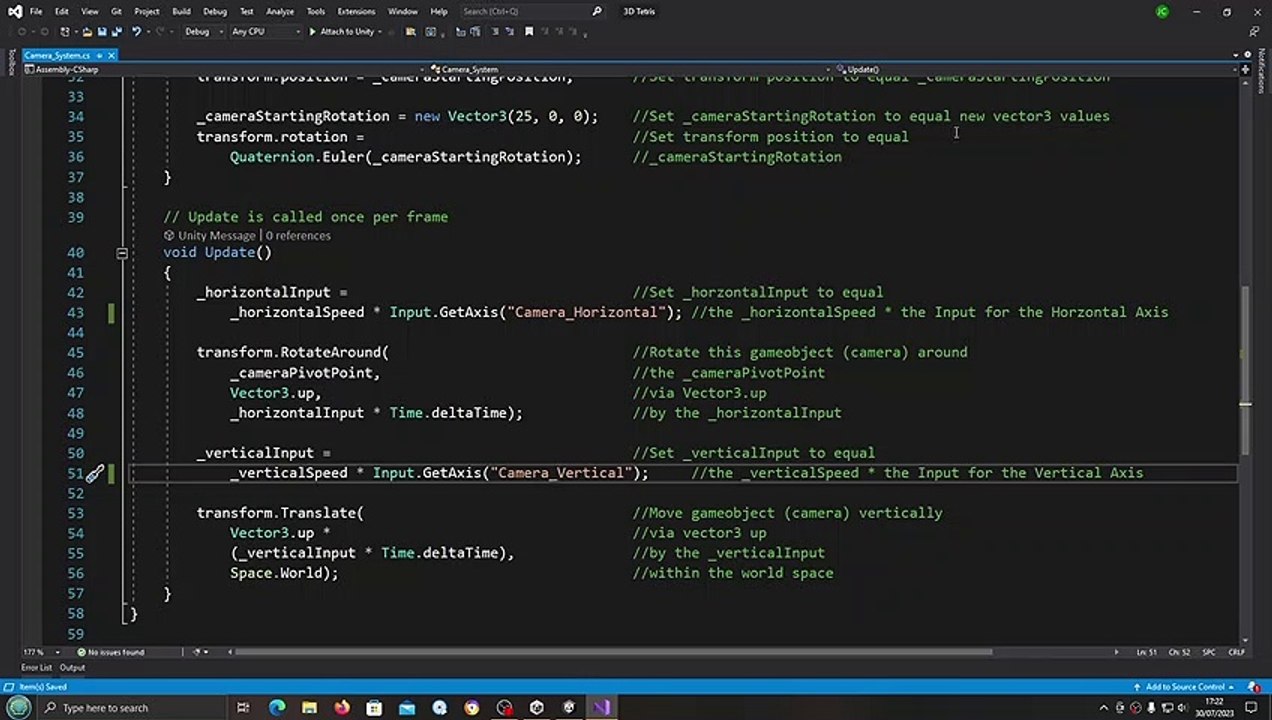
Task: Click the Visual Studio logo icon
Action: 13,11
